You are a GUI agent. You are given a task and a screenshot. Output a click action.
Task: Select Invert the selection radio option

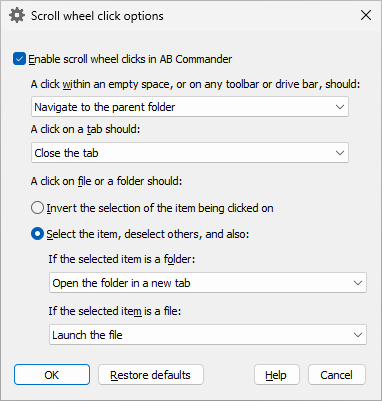37,208
